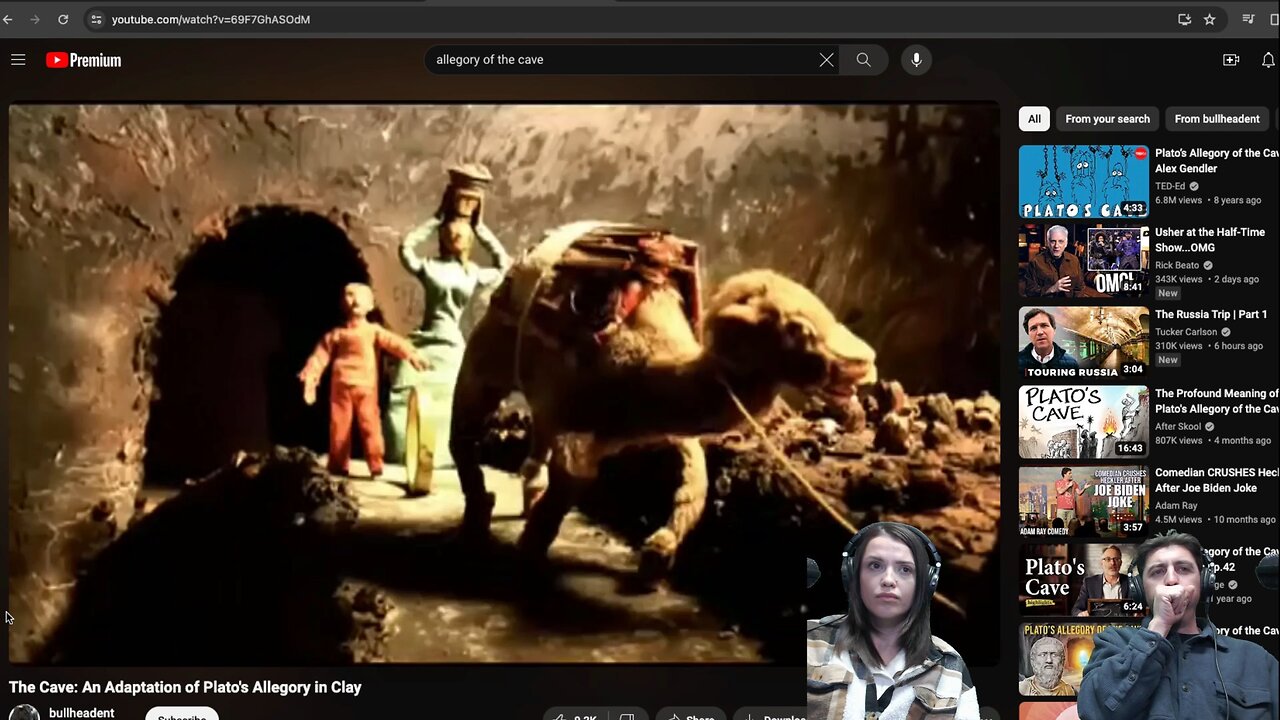The image size is (1280, 720).
Task: Open 'Plato's Cave' 6:24 video thumbnail
Action: click(1080, 580)
